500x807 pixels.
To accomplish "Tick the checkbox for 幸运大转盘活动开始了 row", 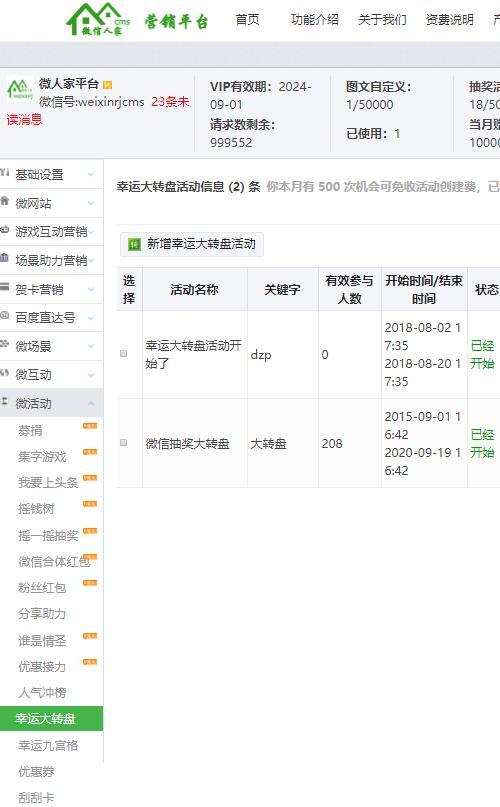I will click(124, 354).
